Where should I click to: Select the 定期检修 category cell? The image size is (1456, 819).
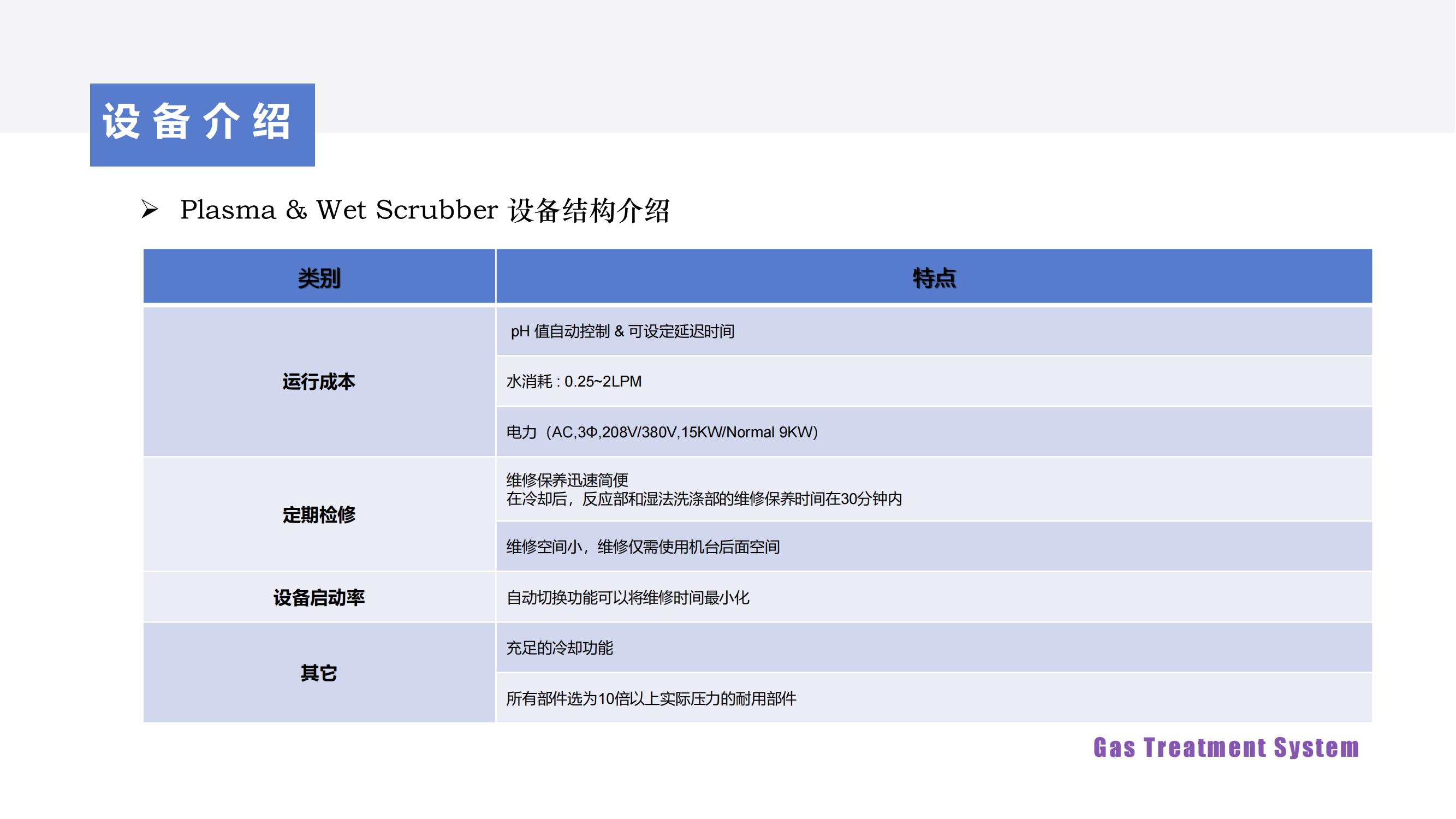click(319, 515)
